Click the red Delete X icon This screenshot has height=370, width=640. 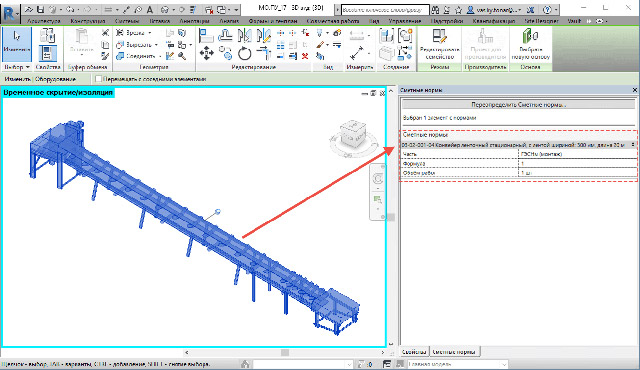pyautogui.click(x=305, y=56)
